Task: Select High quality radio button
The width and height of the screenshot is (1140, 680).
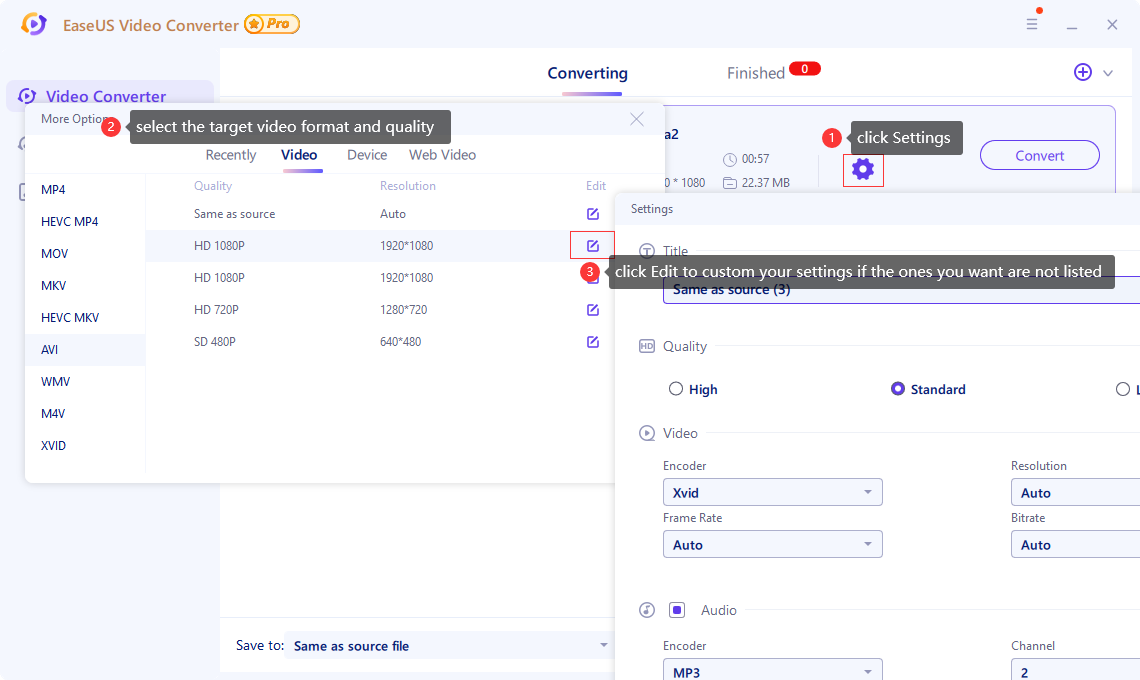Action: pos(675,388)
